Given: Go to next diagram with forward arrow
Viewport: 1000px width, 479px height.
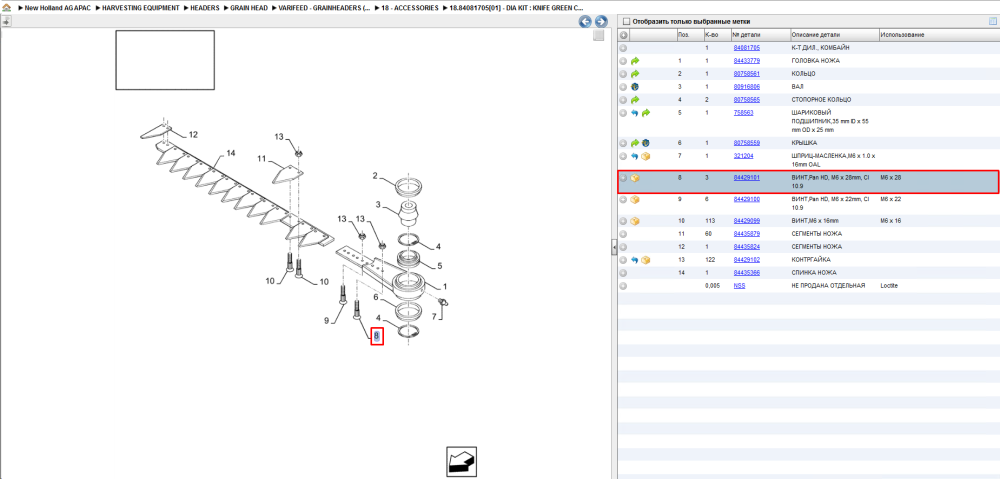Looking at the screenshot, I should point(600,22).
